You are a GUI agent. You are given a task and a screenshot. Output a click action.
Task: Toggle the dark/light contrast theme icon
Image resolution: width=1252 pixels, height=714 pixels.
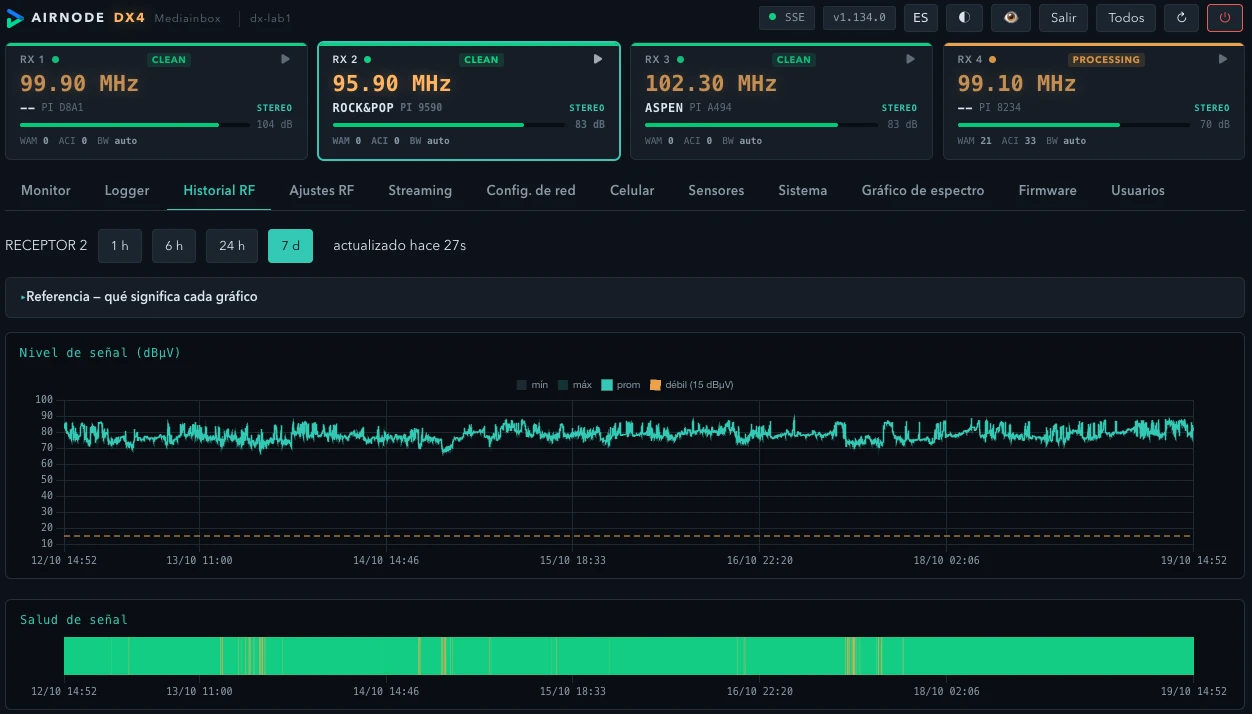tap(964, 18)
